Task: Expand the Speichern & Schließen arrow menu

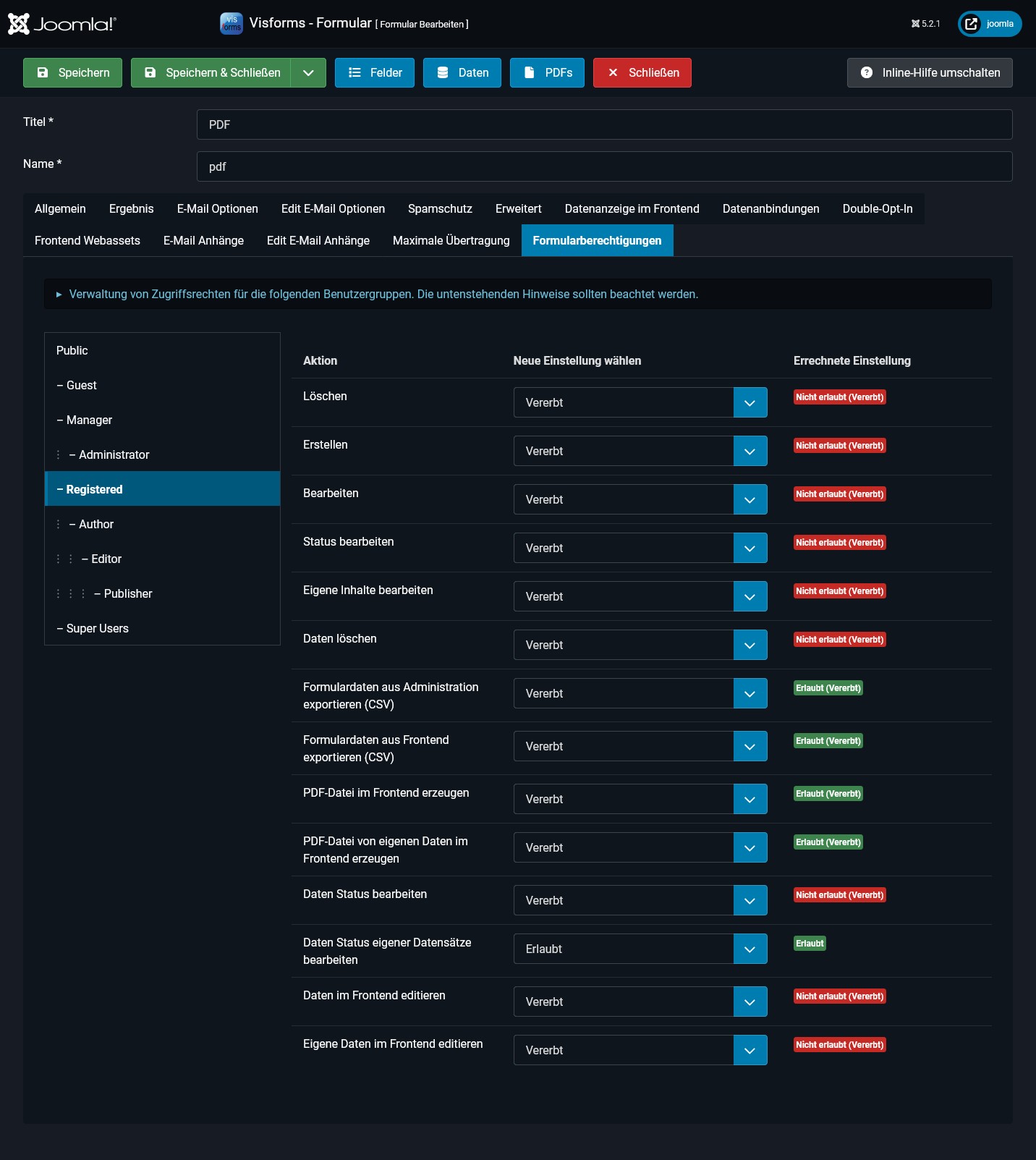Action: (x=308, y=73)
